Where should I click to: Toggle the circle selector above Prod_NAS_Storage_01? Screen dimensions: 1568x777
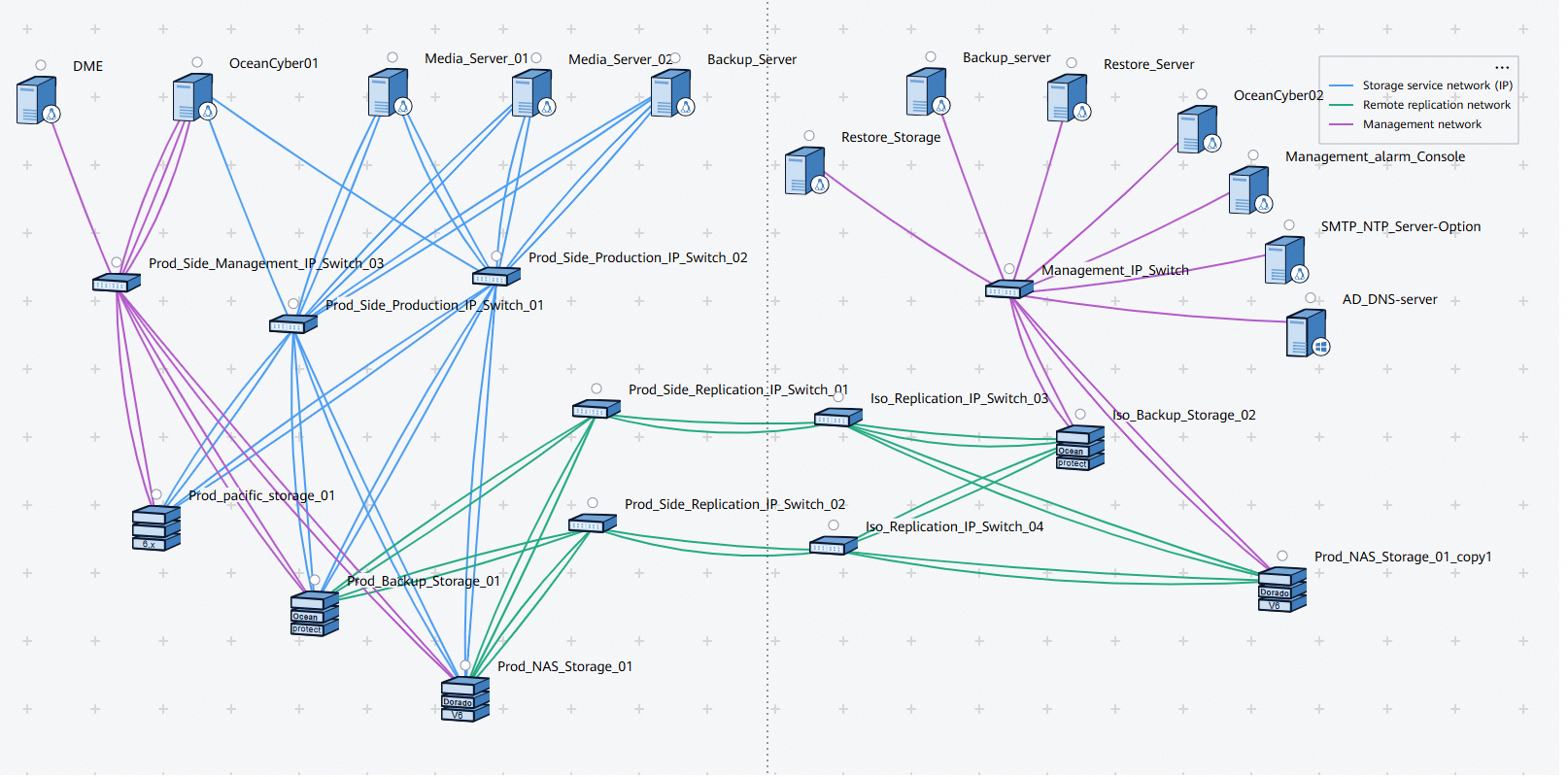point(465,665)
